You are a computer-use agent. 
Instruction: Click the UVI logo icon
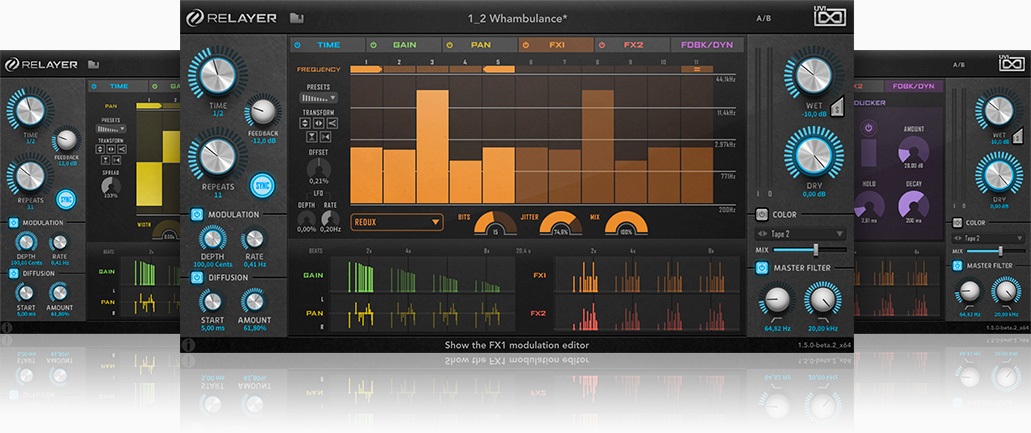tap(829, 17)
